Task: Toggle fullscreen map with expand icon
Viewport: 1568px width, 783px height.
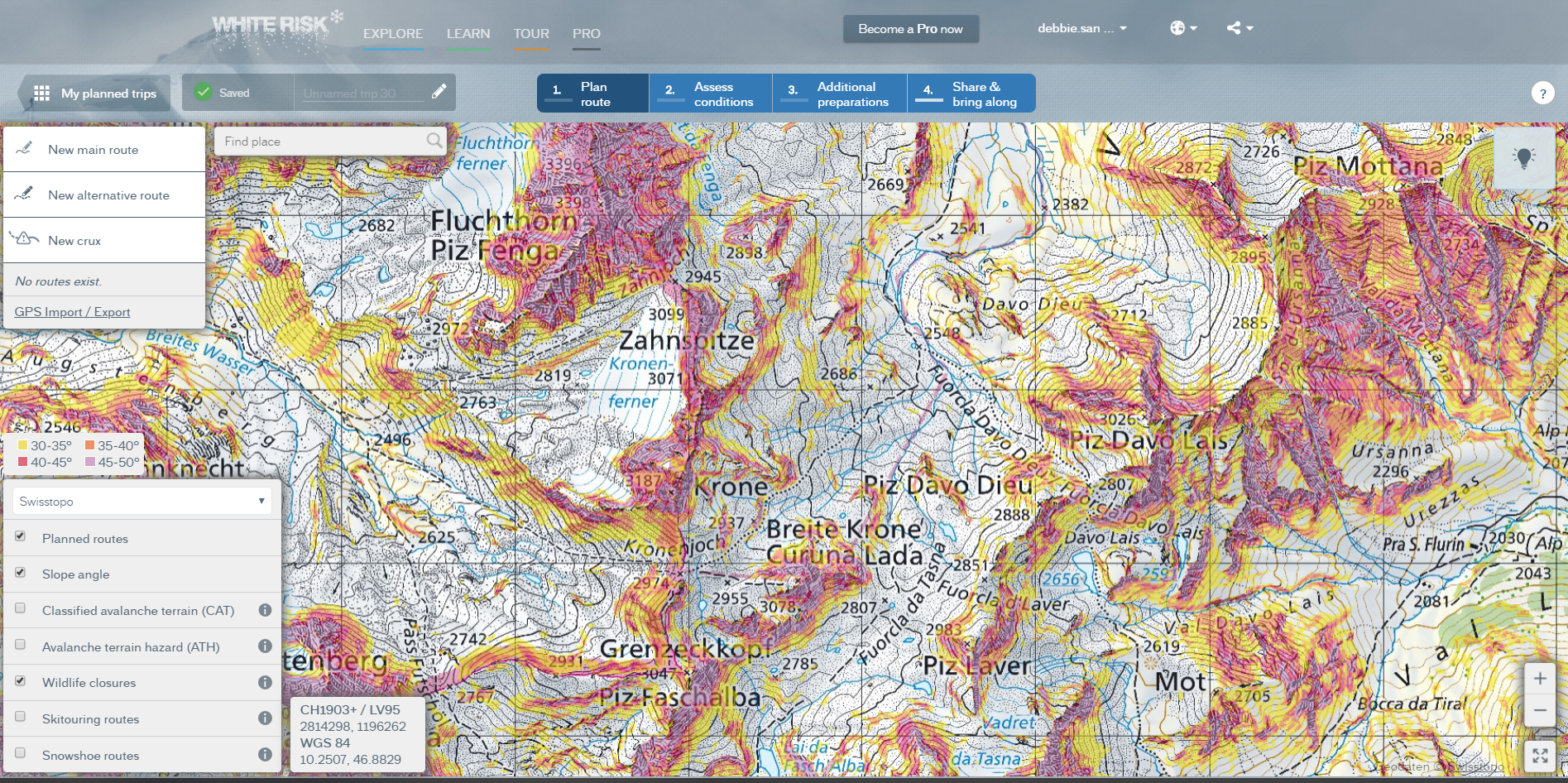Action: tap(1539, 756)
